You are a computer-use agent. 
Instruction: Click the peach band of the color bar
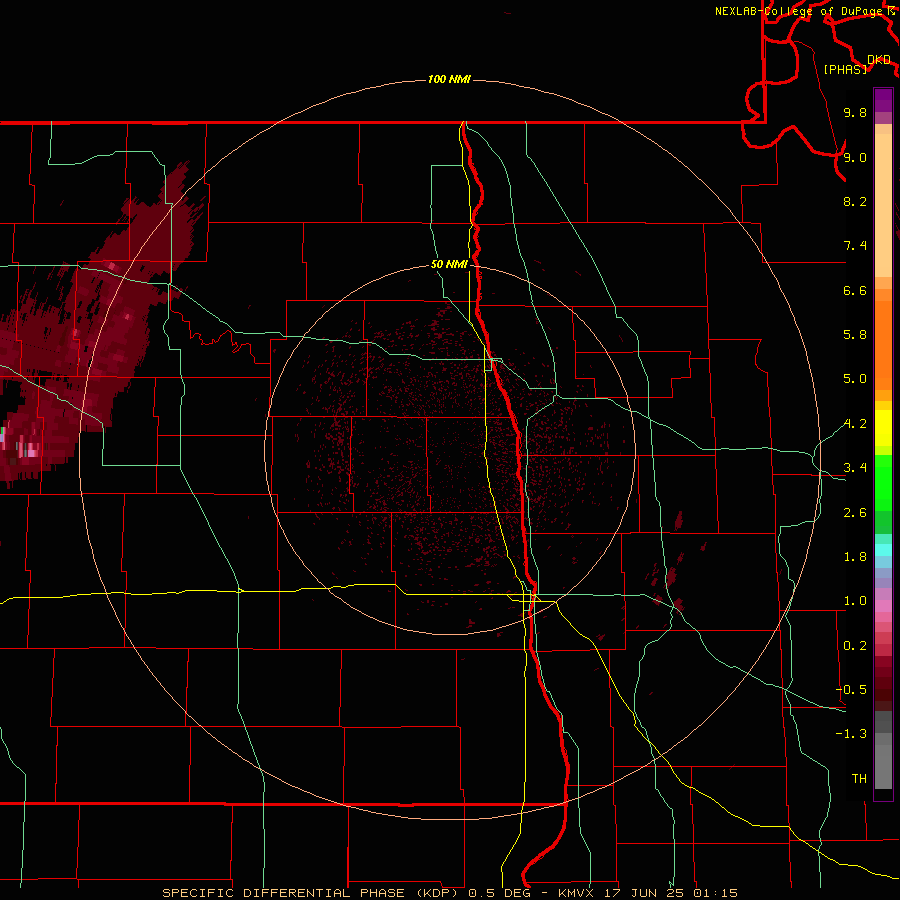pos(883,205)
